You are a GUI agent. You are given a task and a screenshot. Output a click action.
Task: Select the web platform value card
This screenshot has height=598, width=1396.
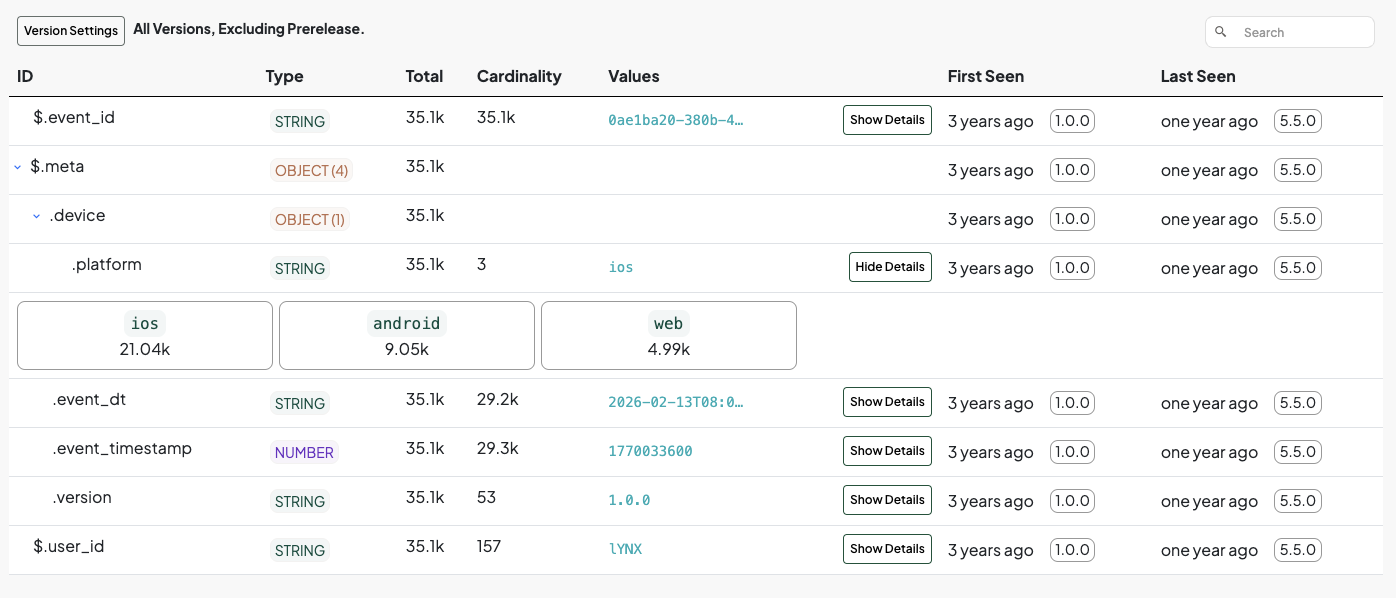668,335
